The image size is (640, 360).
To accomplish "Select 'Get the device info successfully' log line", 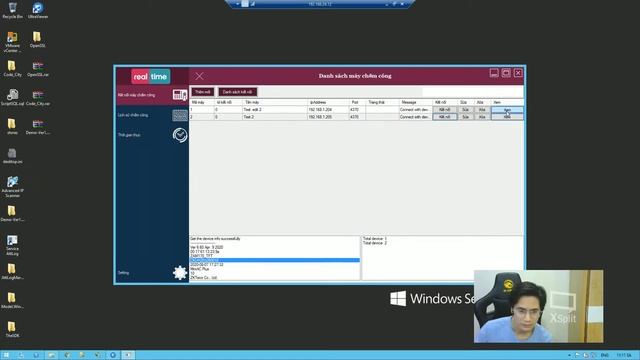I will pos(215,238).
